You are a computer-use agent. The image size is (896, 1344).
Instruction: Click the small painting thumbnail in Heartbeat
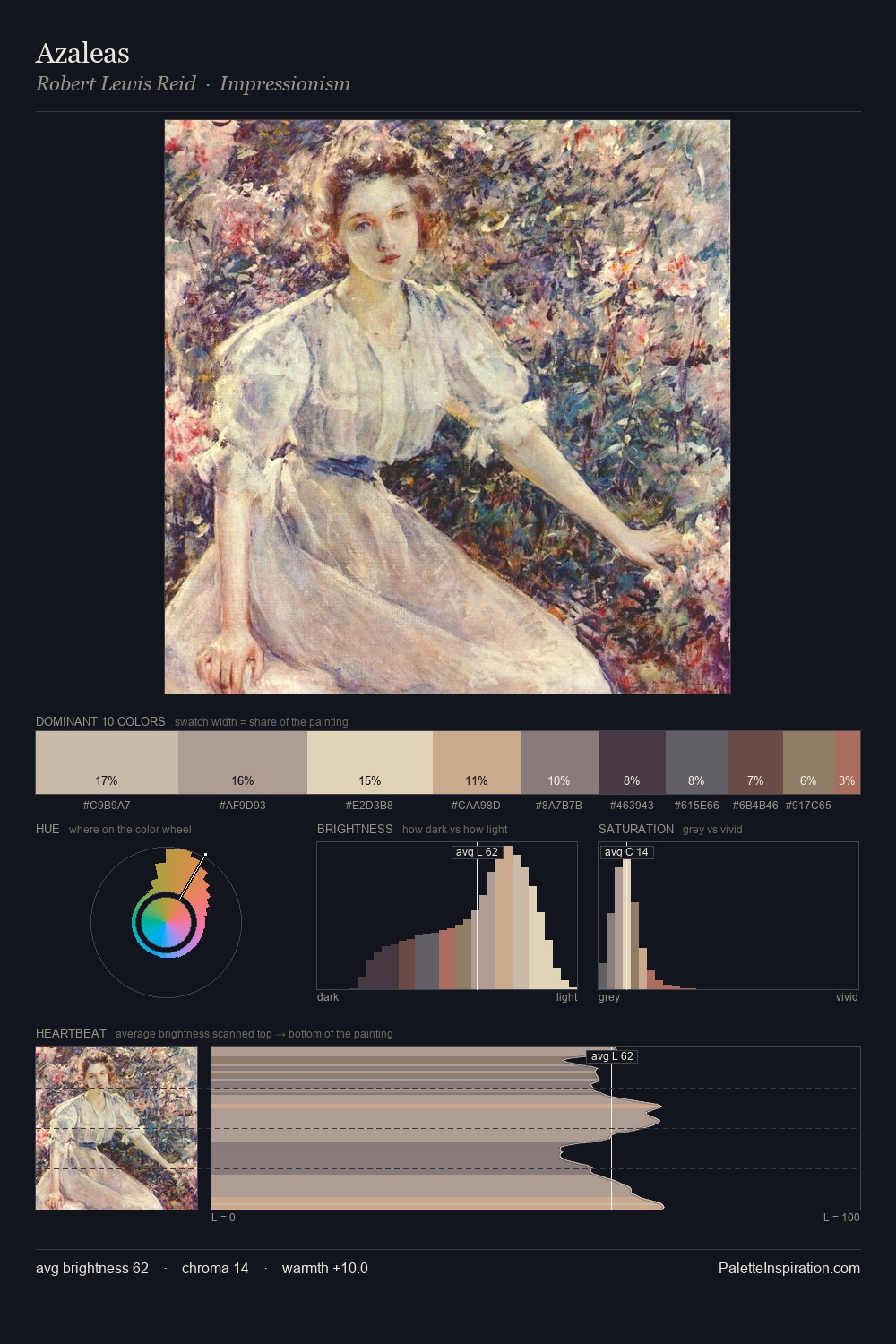click(116, 1128)
